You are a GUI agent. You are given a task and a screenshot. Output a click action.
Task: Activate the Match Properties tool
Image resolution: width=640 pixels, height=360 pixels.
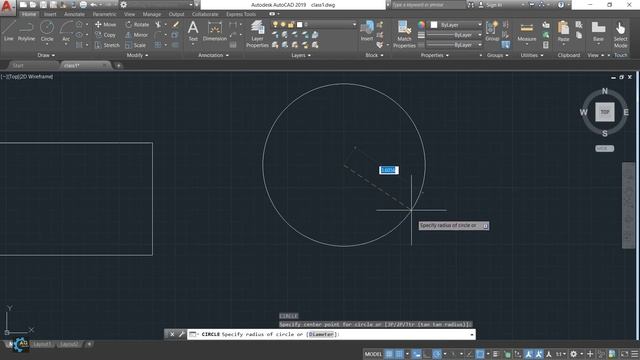pos(404,34)
